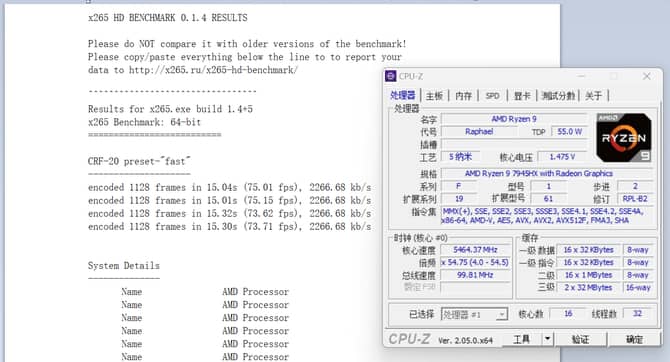Click the line x265 Benchmark: 64-bit
This screenshot has width=670, height=362.
[x=144, y=122]
